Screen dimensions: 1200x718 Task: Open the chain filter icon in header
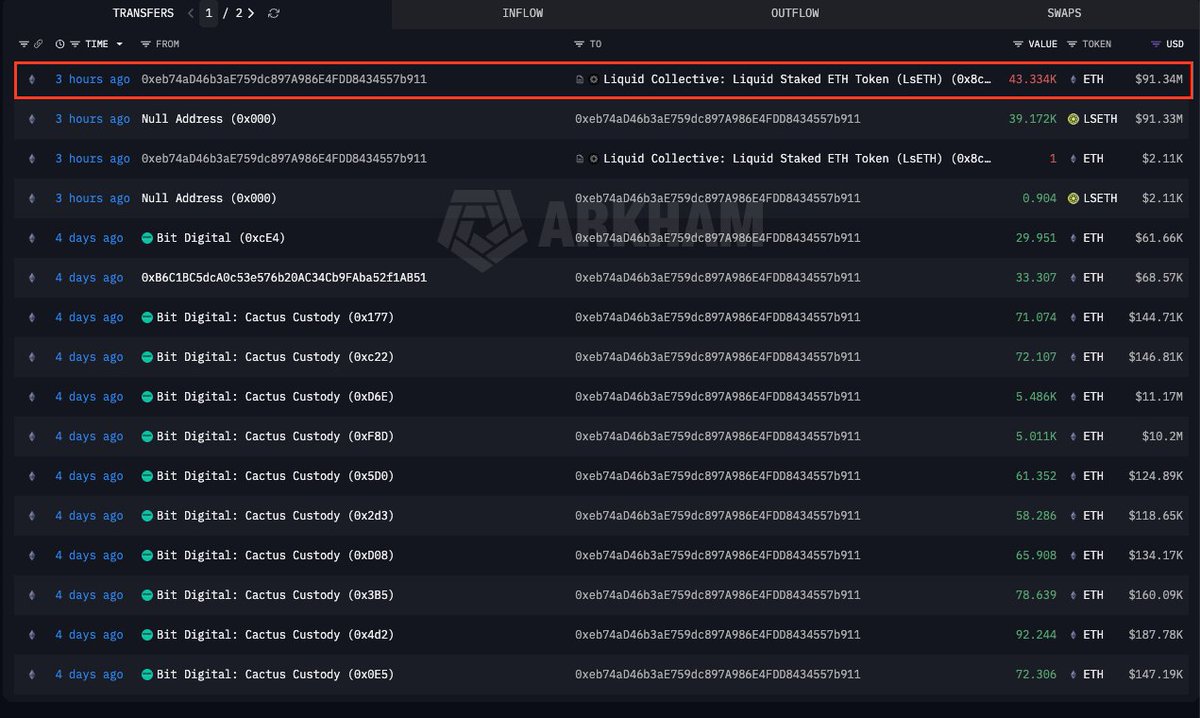click(x=24, y=44)
